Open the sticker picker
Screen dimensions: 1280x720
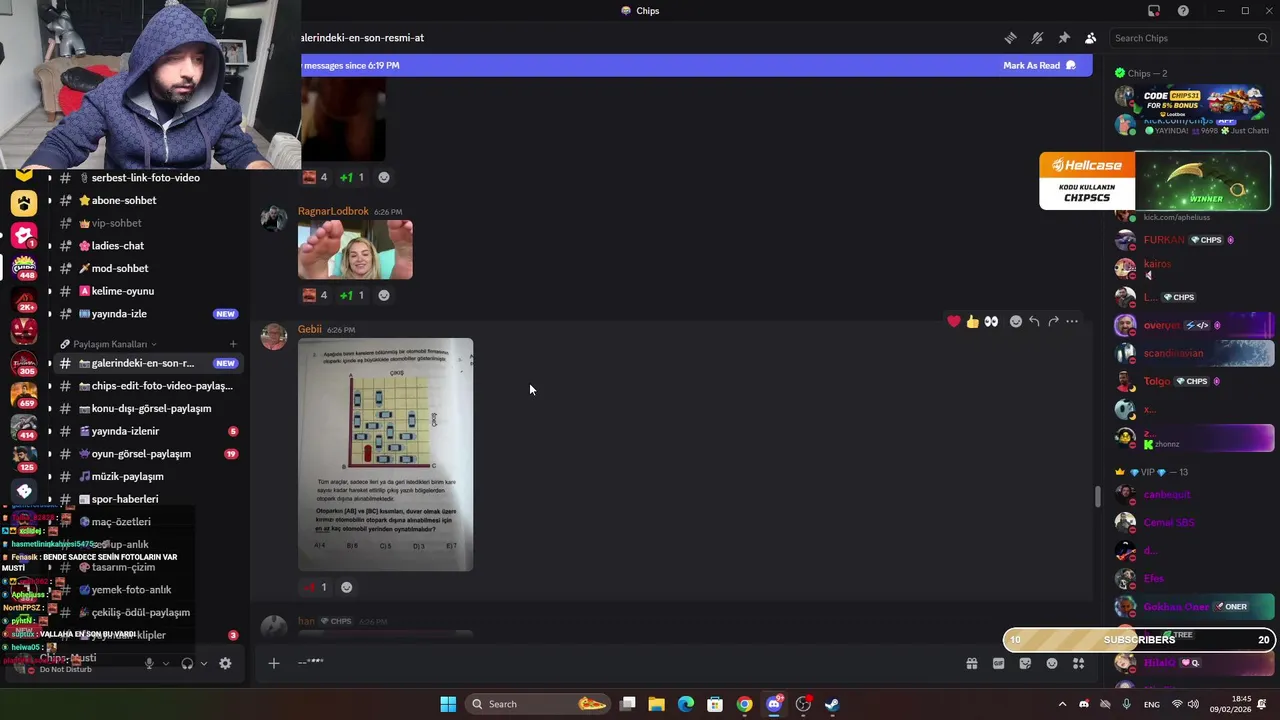click(x=1025, y=663)
